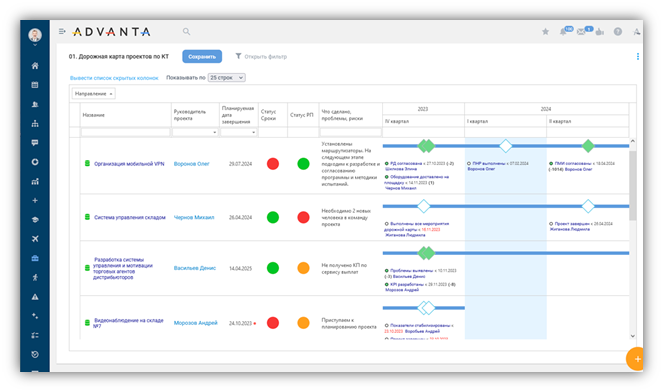Open the Home icon in sidebar
Screen dimensions: 663x392
point(35,66)
